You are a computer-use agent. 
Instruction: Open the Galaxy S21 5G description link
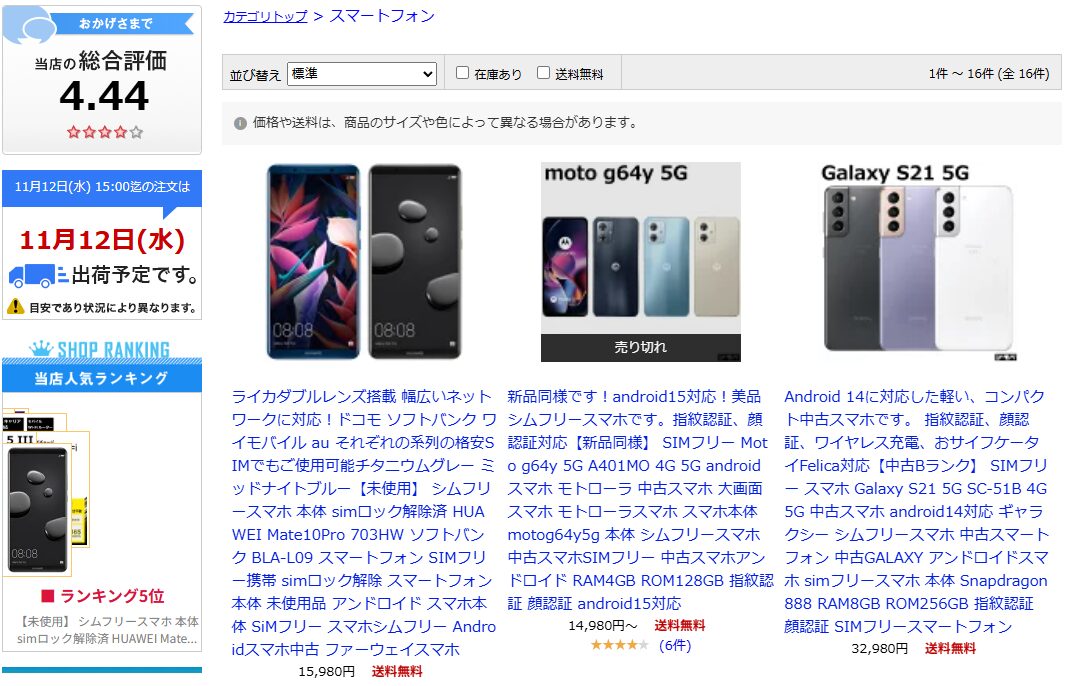pyautogui.click(x=916, y=511)
